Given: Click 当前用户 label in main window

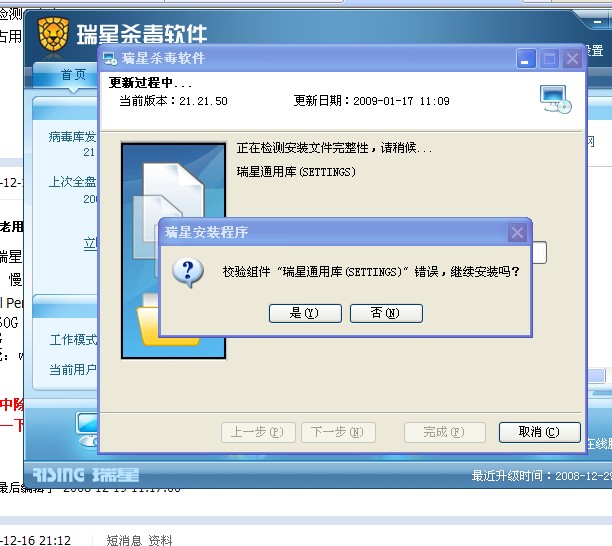Looking at the screenshot, I should (x=73, y=370).
